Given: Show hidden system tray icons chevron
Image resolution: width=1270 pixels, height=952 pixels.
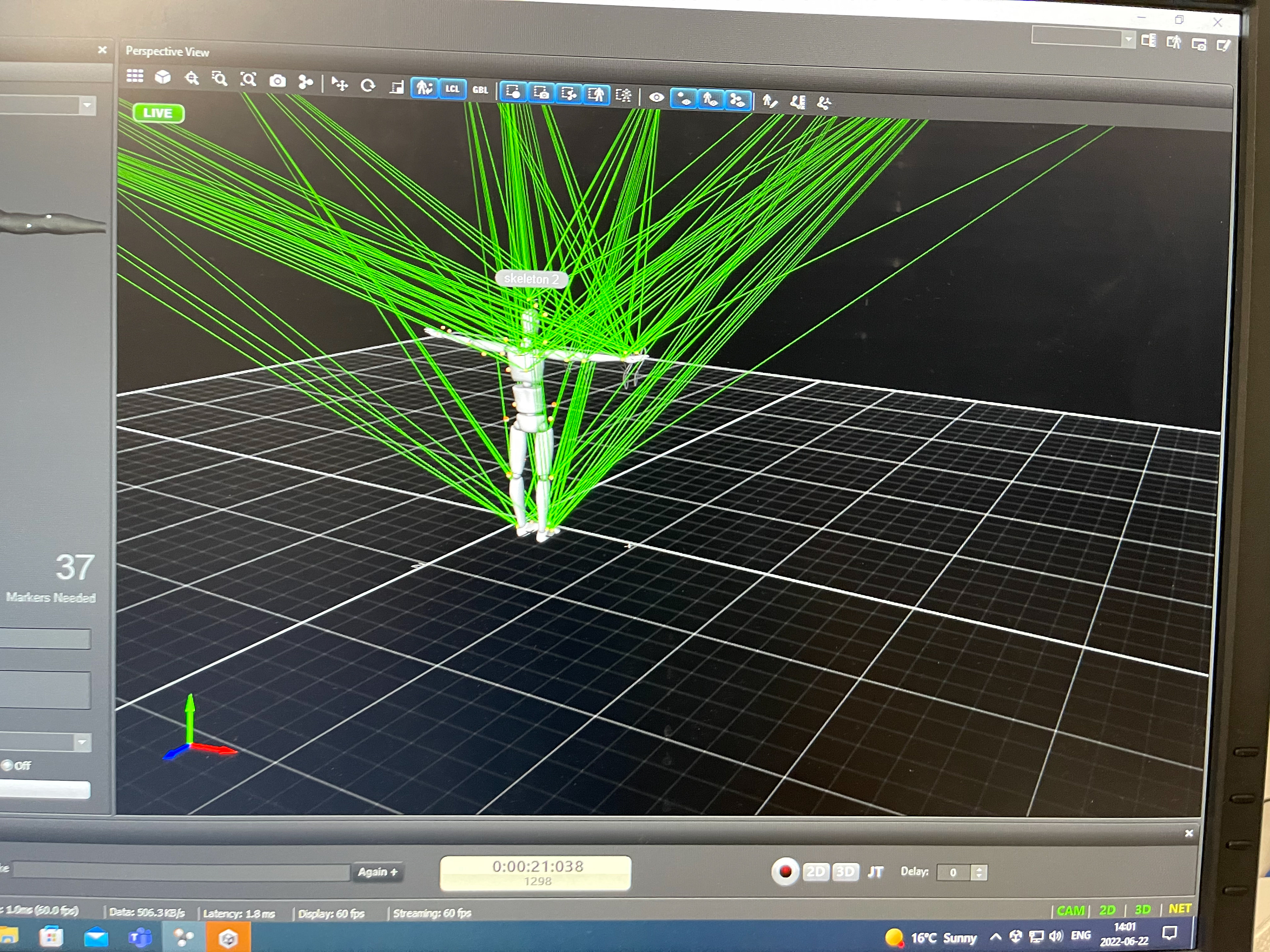Looking at the screenshot, I should coord(996,936).
